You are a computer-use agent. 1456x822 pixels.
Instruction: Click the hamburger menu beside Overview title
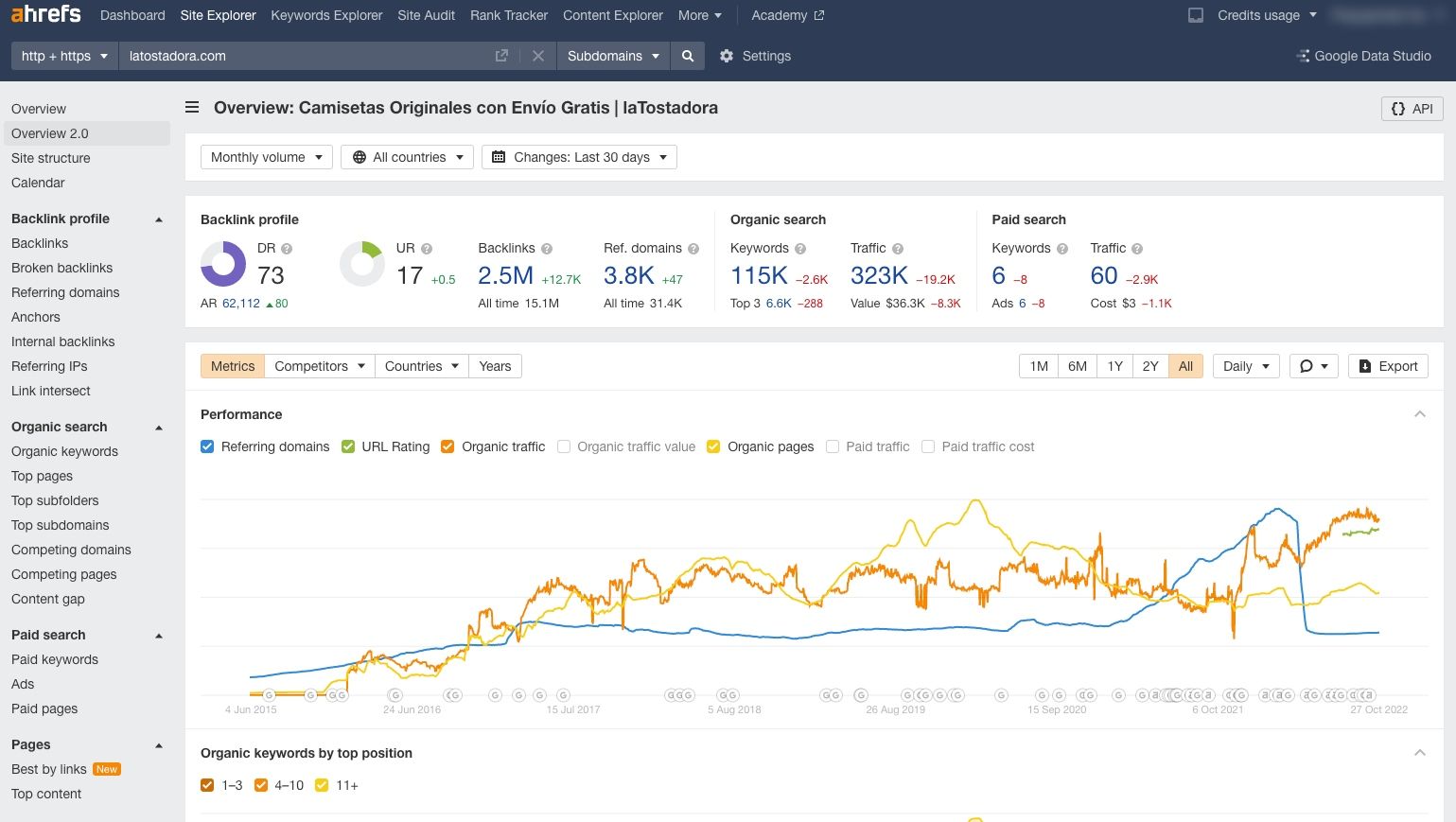192,108
